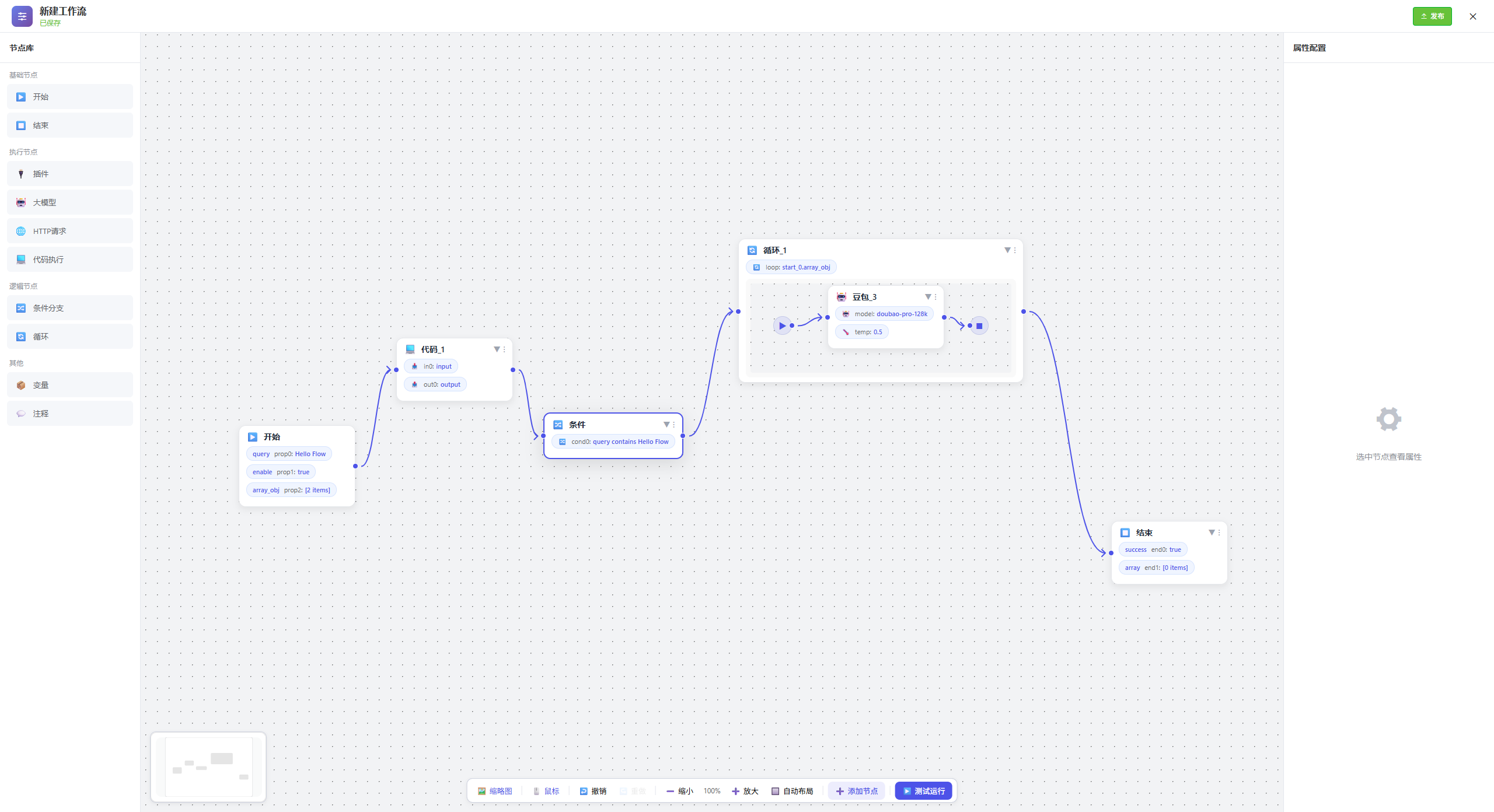Toggle 鼠标 interaction mode
Screen dimensions: 1494x812
546,791
